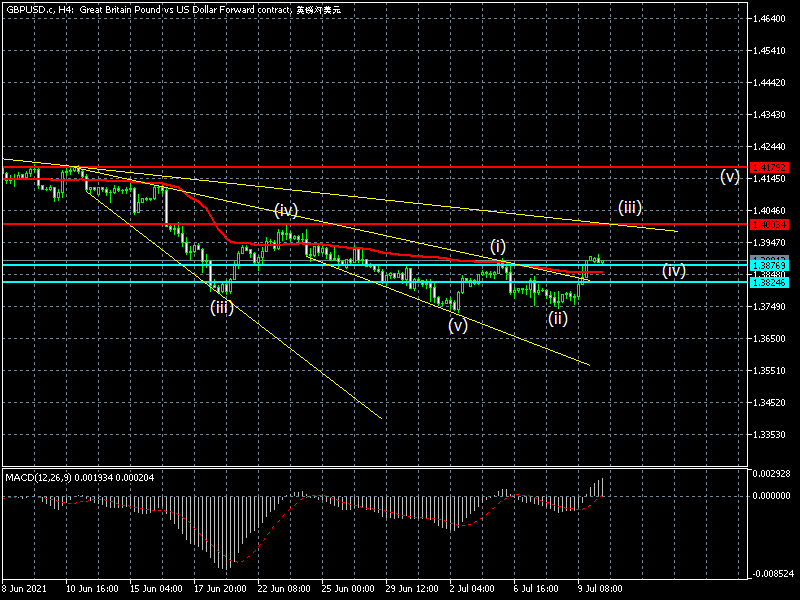800x600 pixels.
Task: Click the (v) label under the 2 Jul low
Action: tap(457, 325)
